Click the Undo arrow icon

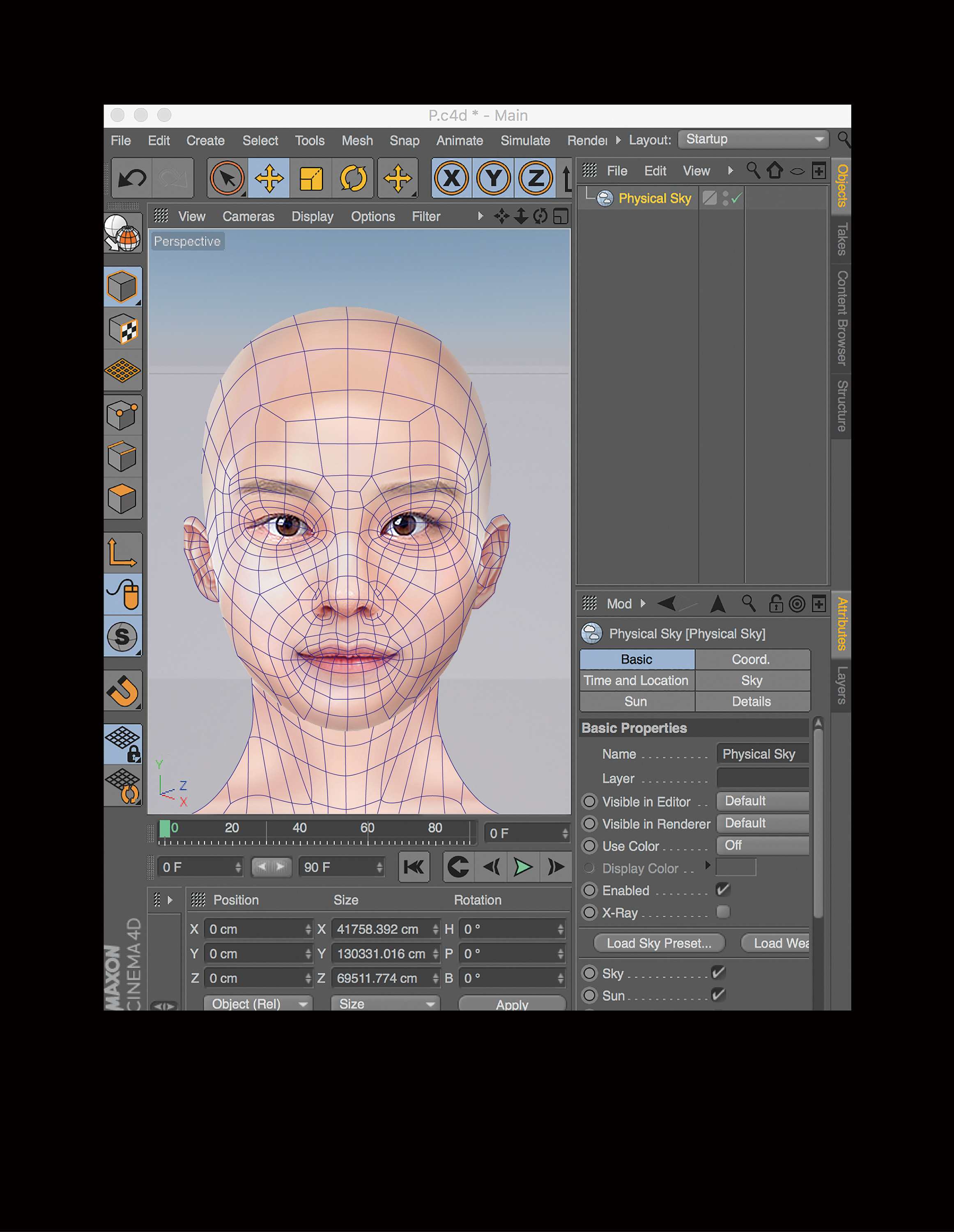click(133, 179)
